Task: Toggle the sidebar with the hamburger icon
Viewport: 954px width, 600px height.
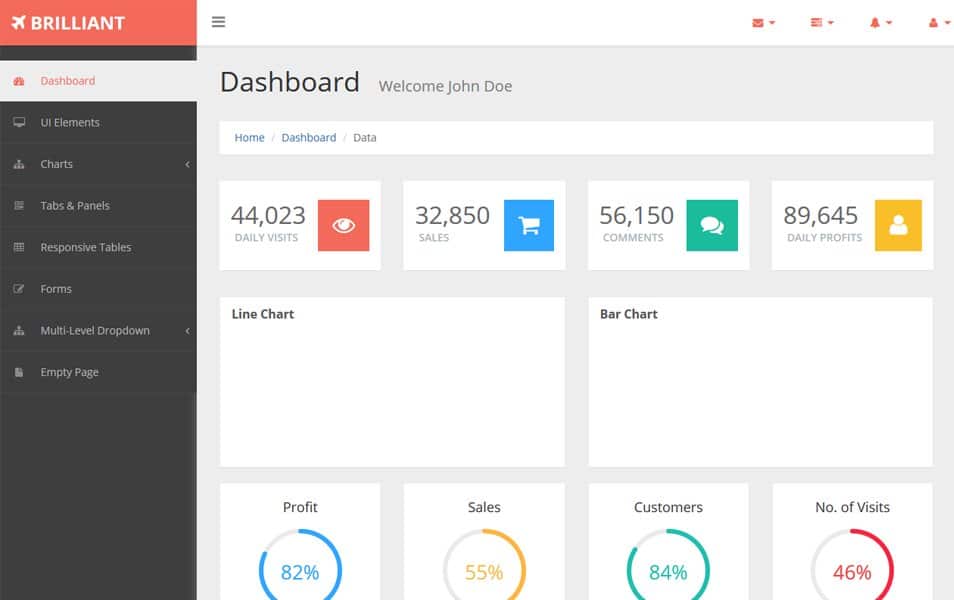Action: tap(218, 21)
